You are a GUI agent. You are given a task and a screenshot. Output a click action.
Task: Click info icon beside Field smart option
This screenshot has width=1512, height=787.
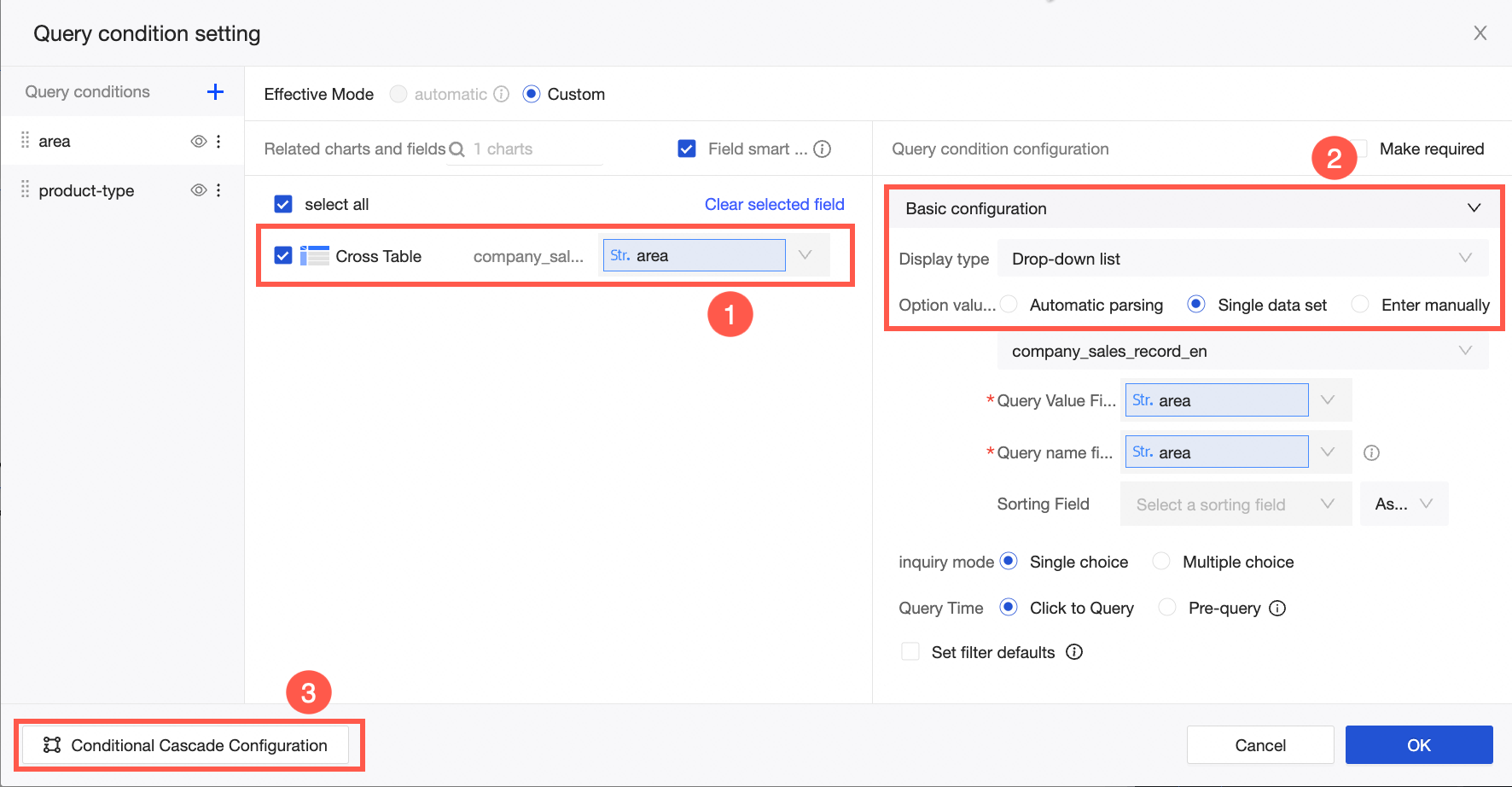click(x=823, y=149)
